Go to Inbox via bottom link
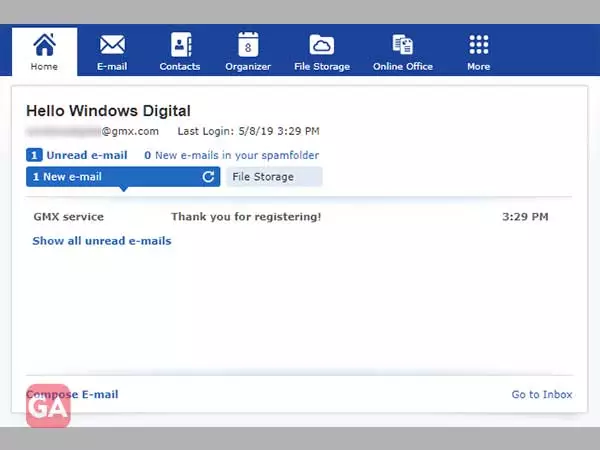The image size is (600, 450). click(542, 395)
